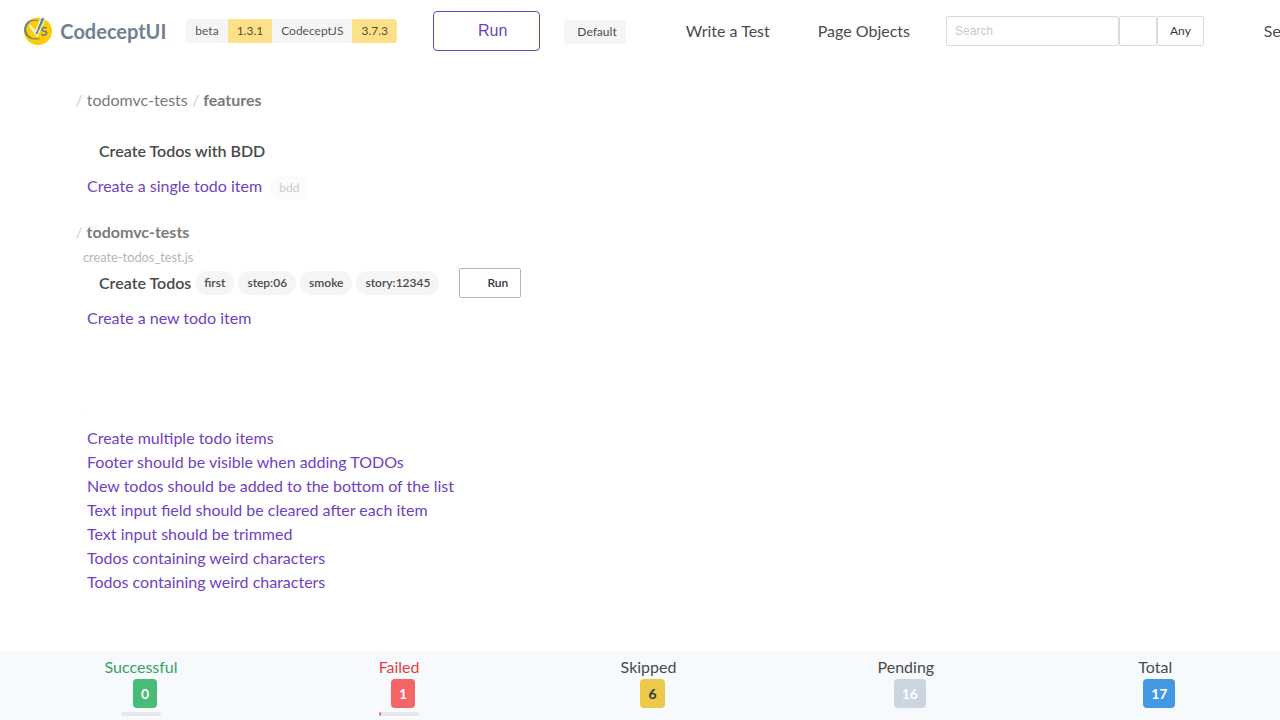Open the Write a Test page
Viewport: 1280px width, 720px height.
(x=727, y=31)
